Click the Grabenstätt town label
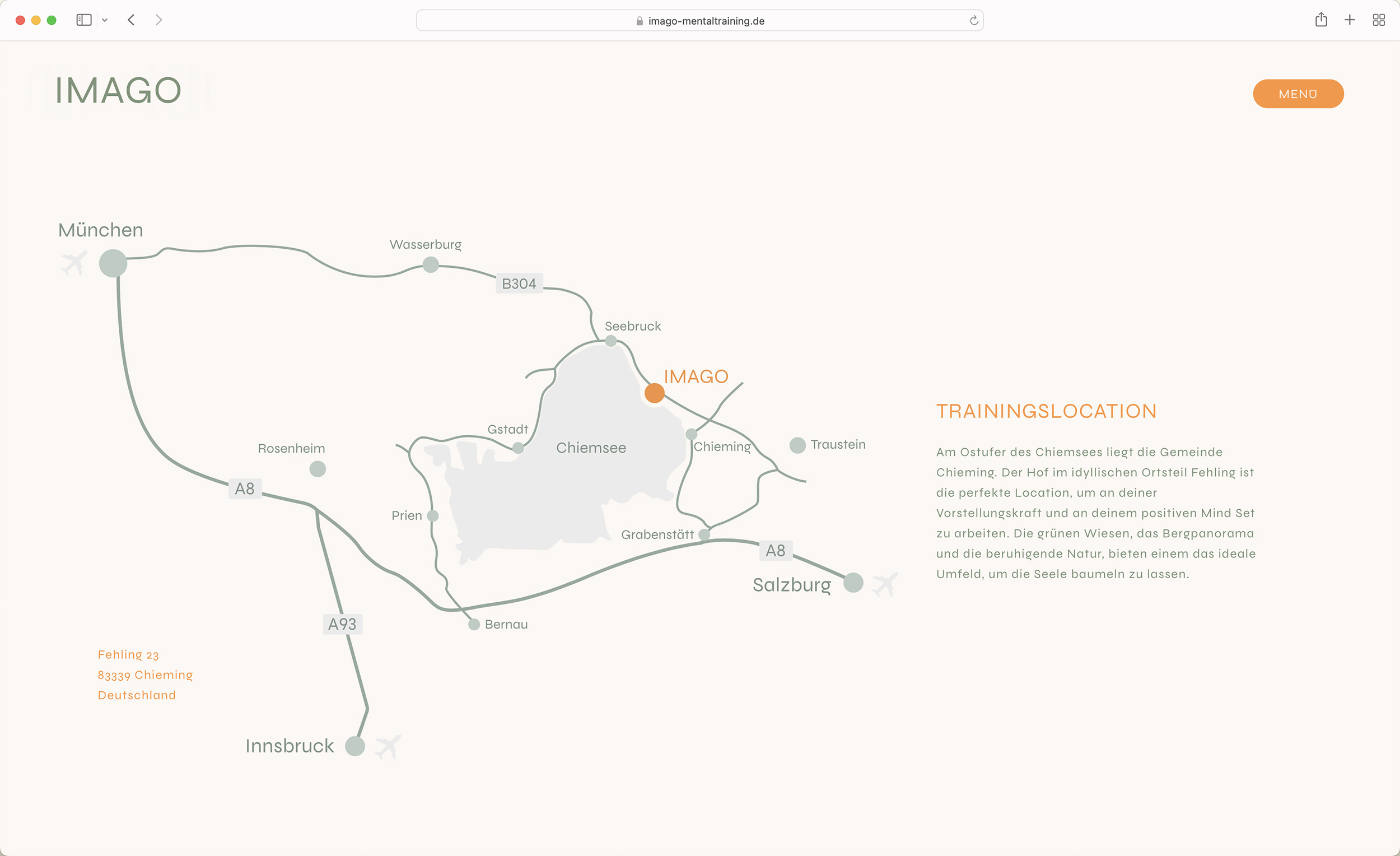1400x856 pixels. [657, 535]
